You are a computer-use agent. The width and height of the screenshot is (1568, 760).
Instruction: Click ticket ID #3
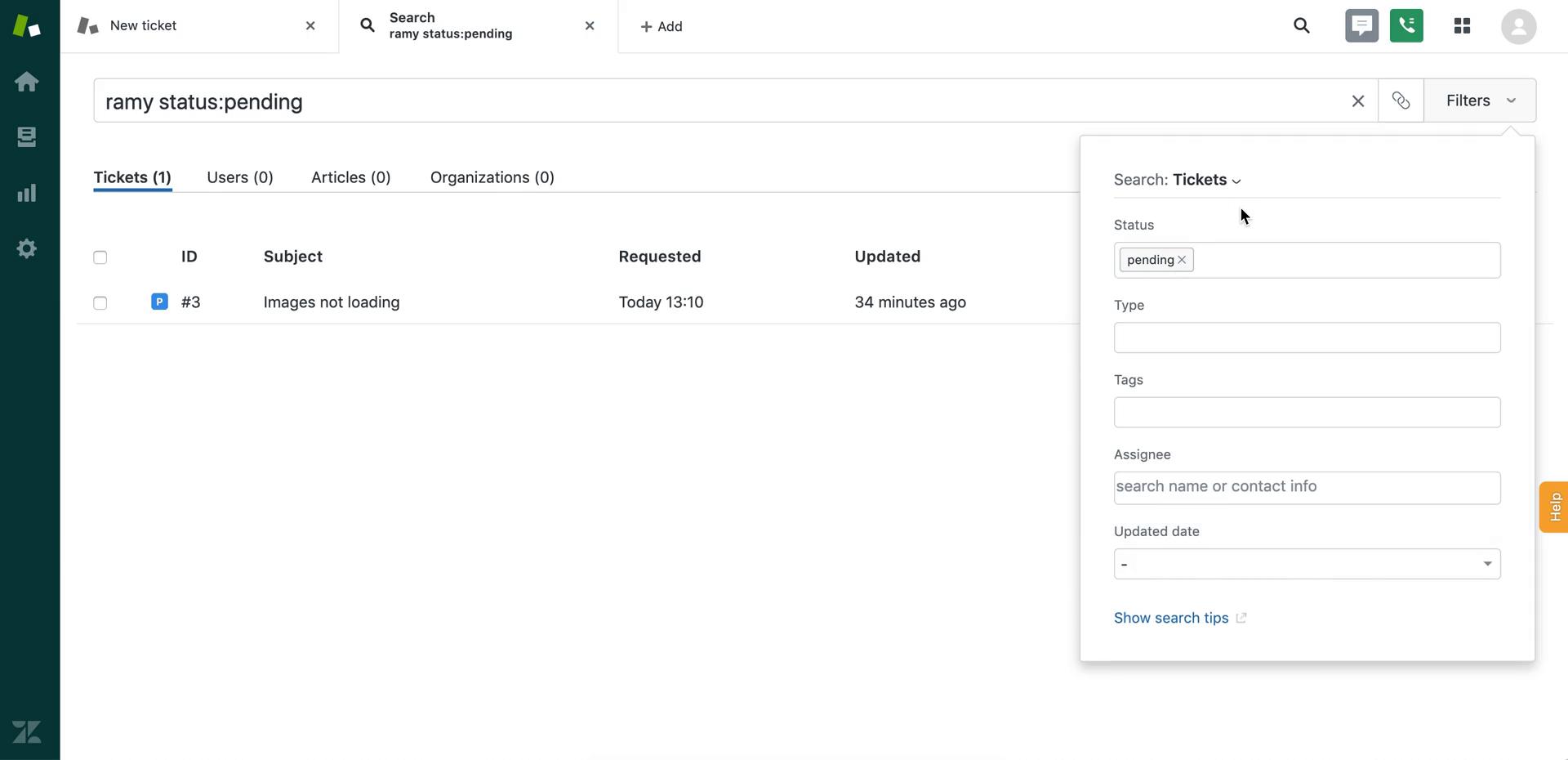click(x=191, y=302)
